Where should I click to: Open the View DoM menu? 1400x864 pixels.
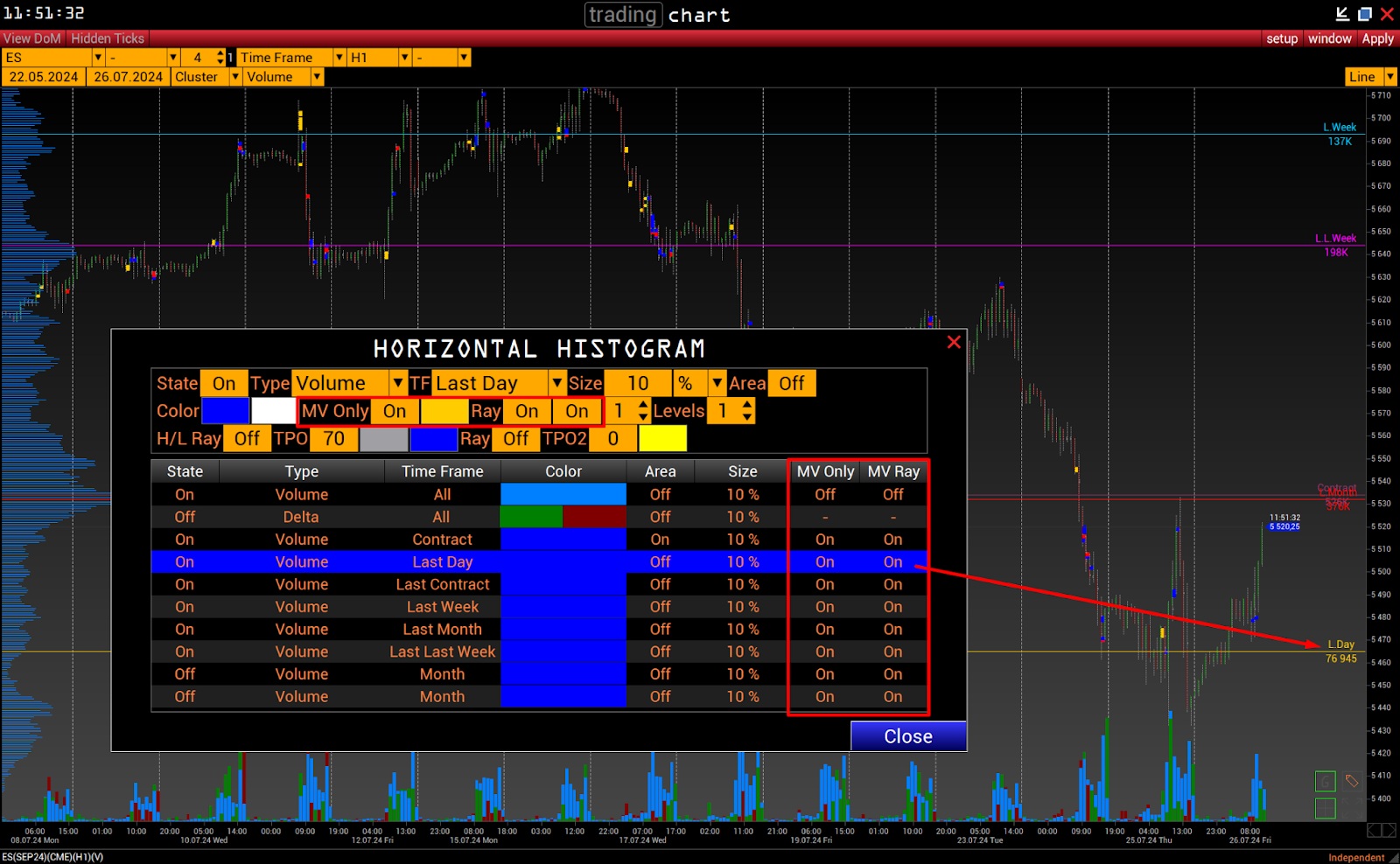tap(32, 38)
